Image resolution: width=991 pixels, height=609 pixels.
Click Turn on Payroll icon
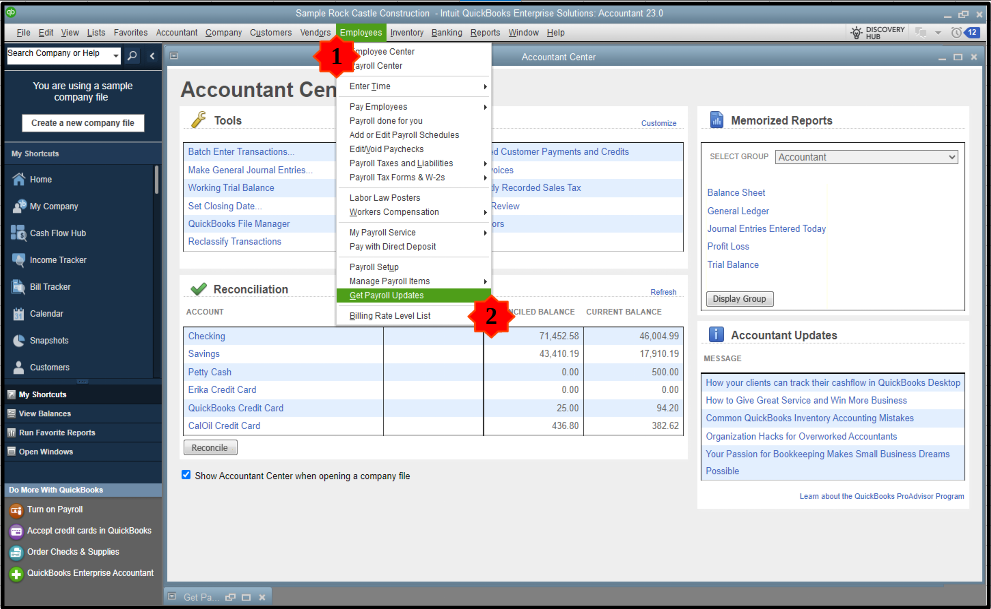pos(16,510)
